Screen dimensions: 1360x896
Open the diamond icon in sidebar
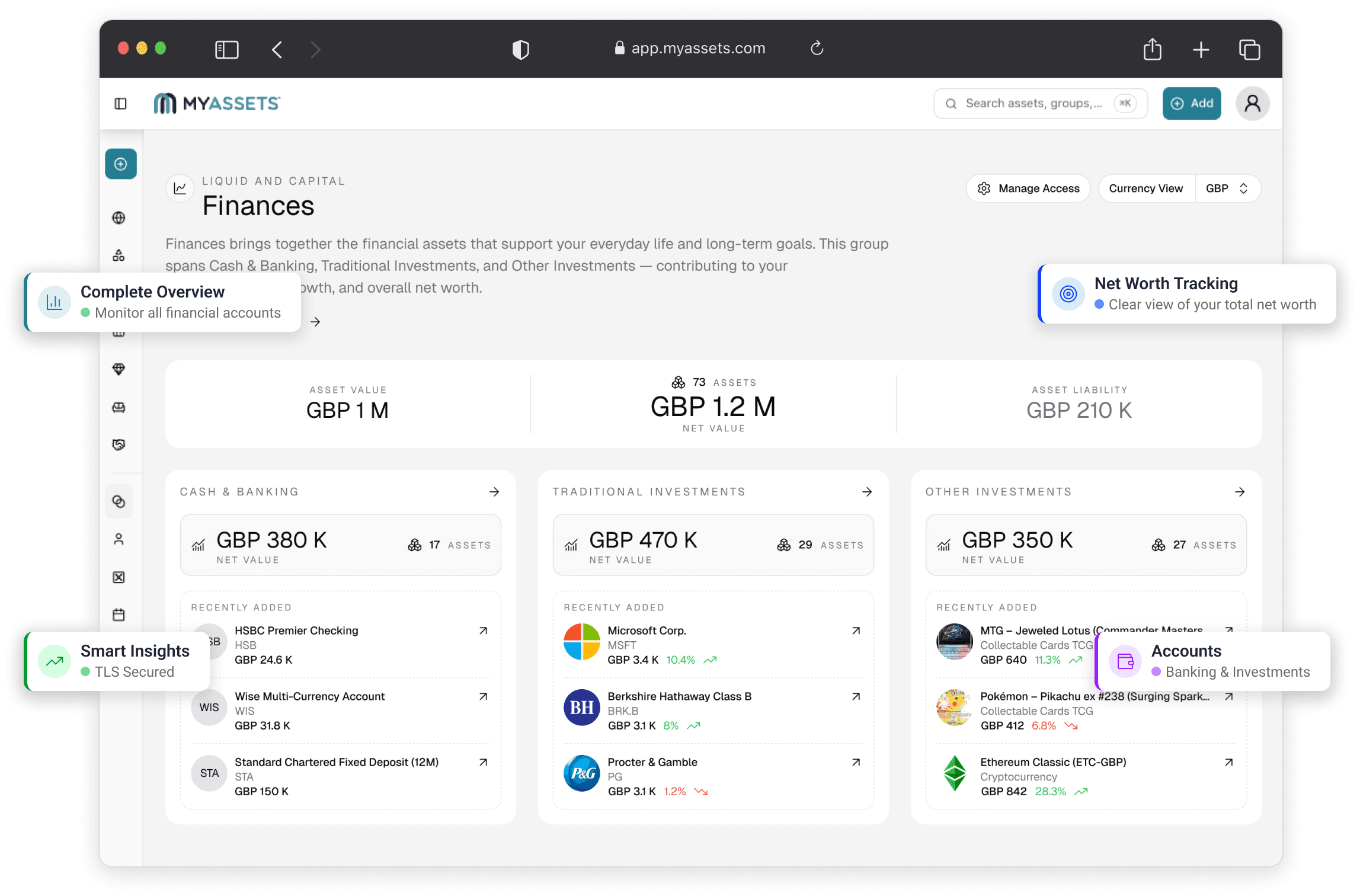[119, 369]
